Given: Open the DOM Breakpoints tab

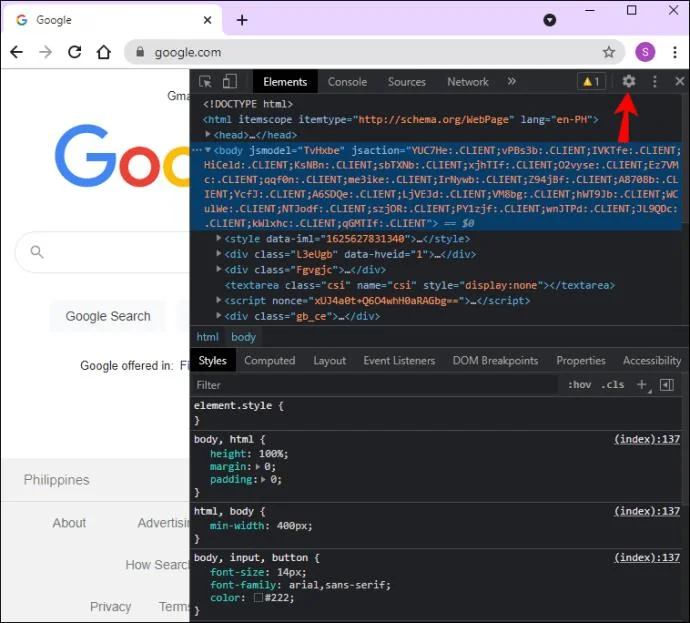Looking at the screenshot, I should pos(495,361).
